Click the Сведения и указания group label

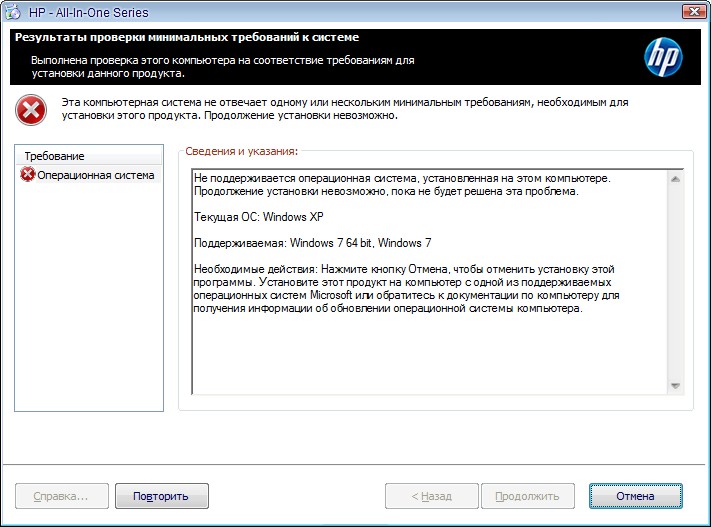(242, 151)
